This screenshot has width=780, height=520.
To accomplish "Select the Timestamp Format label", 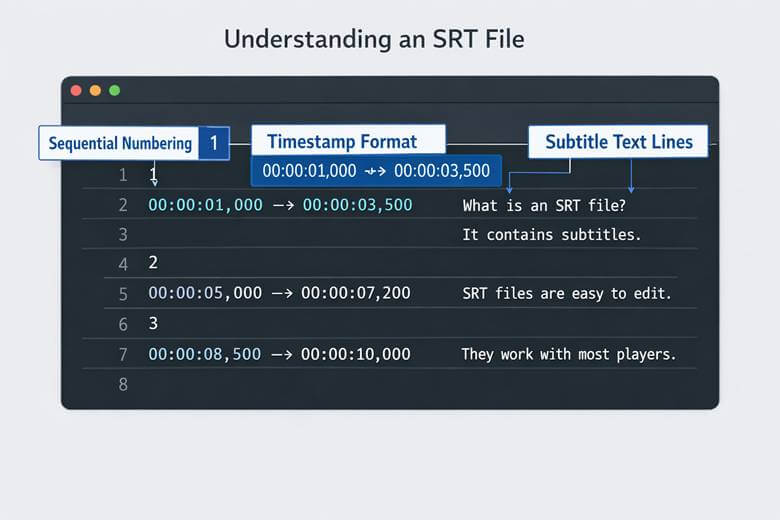I will pyautogui.click(x=342, y=140).
